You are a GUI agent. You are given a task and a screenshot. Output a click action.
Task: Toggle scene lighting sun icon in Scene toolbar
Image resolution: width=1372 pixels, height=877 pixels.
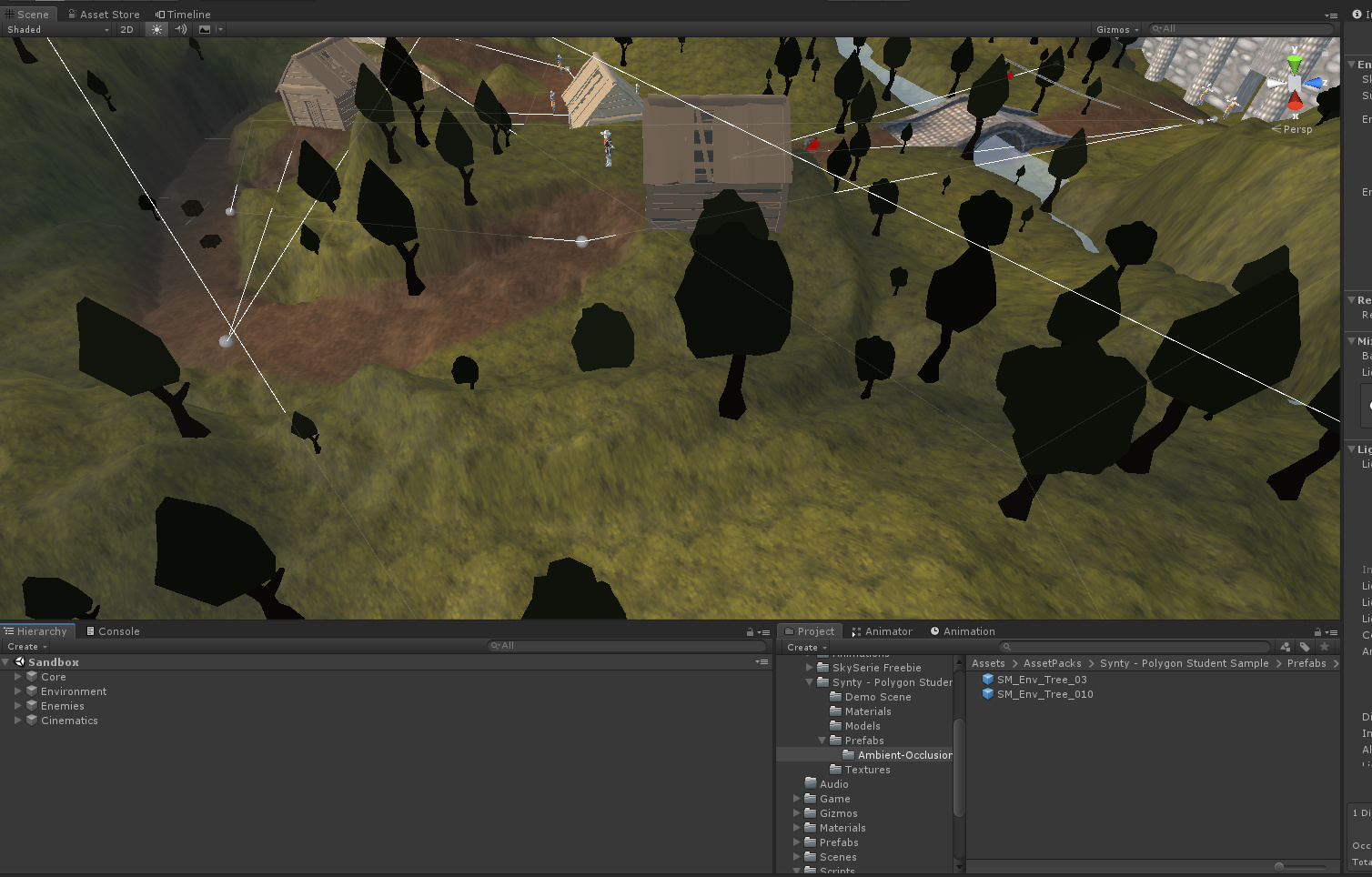click(156, 29)
